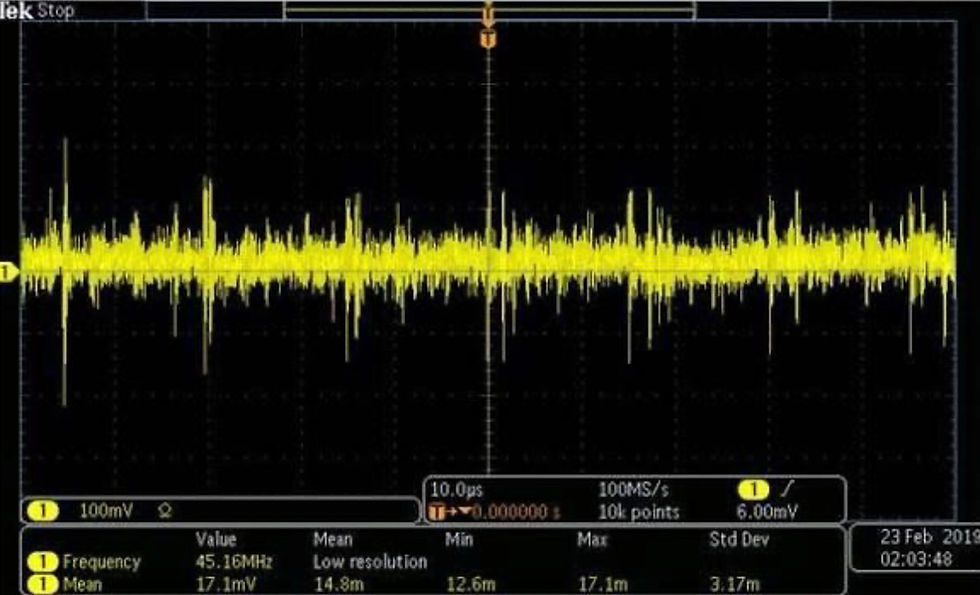Screen dimensions: 980x595
Task: Click the 45.16MHz frequency value
Action: click(x=234, y=562)
